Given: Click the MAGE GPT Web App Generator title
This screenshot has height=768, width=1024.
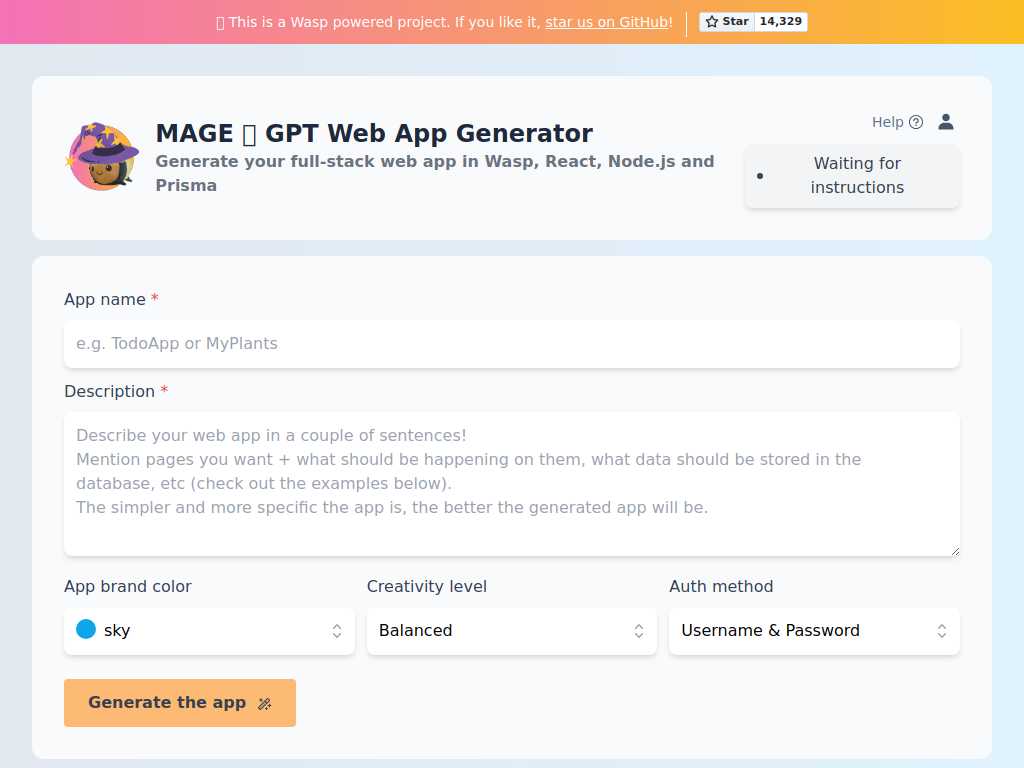Looking at the screenshot, I should click(x=374, y=133).
